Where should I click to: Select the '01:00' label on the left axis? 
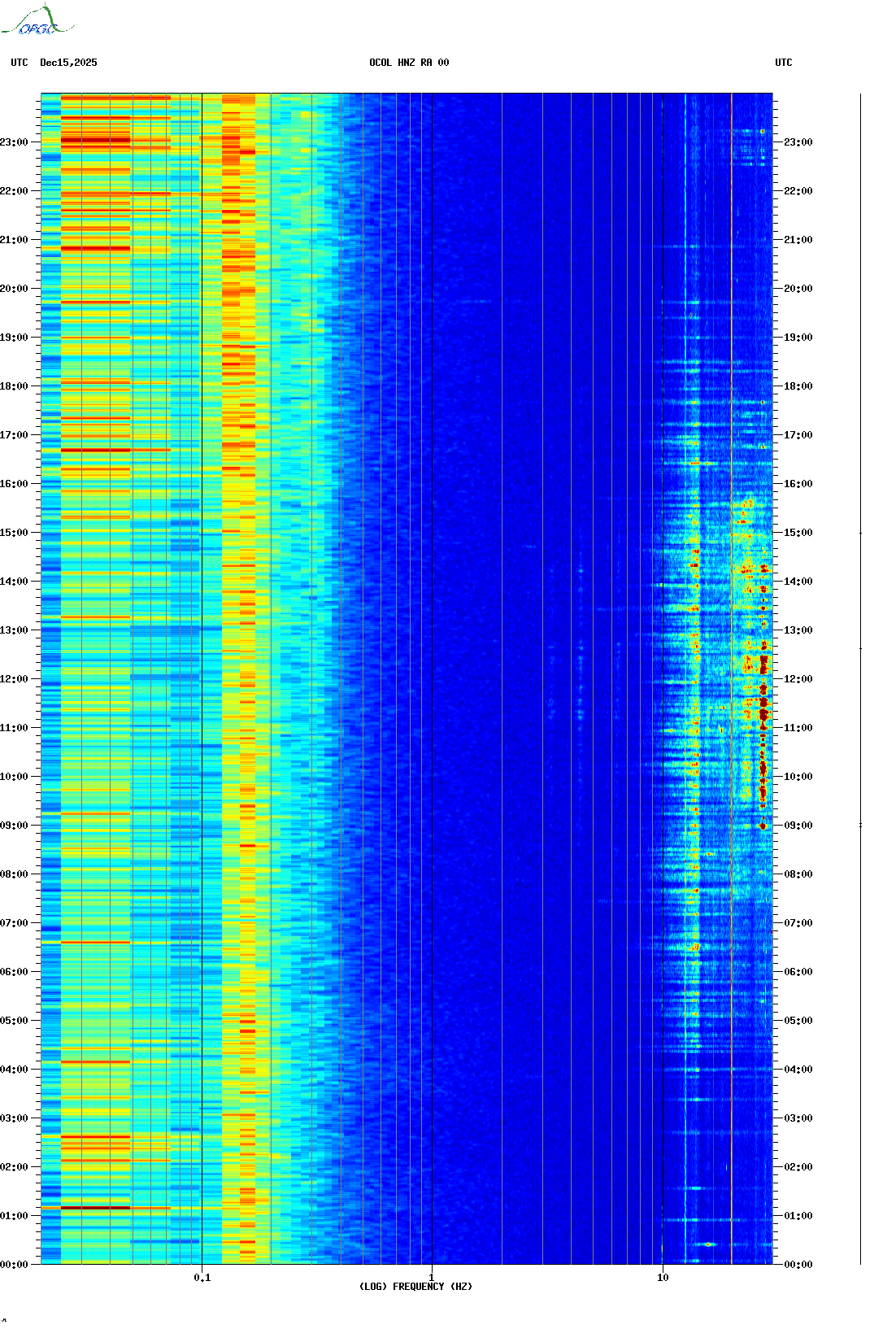click(x=14, y=1216)
